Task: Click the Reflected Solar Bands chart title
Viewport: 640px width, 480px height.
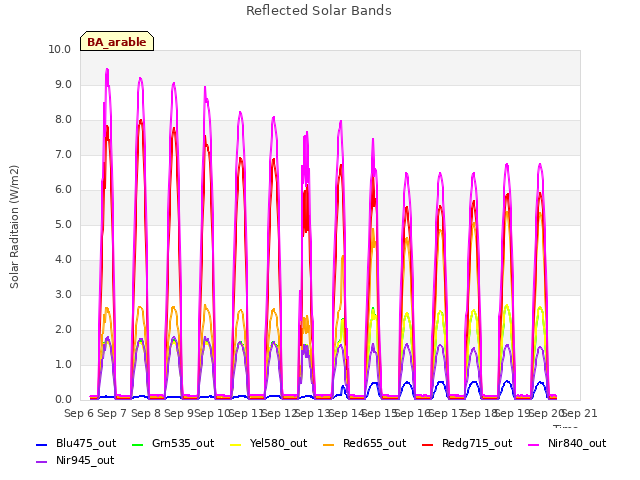Action: [318, 11]
